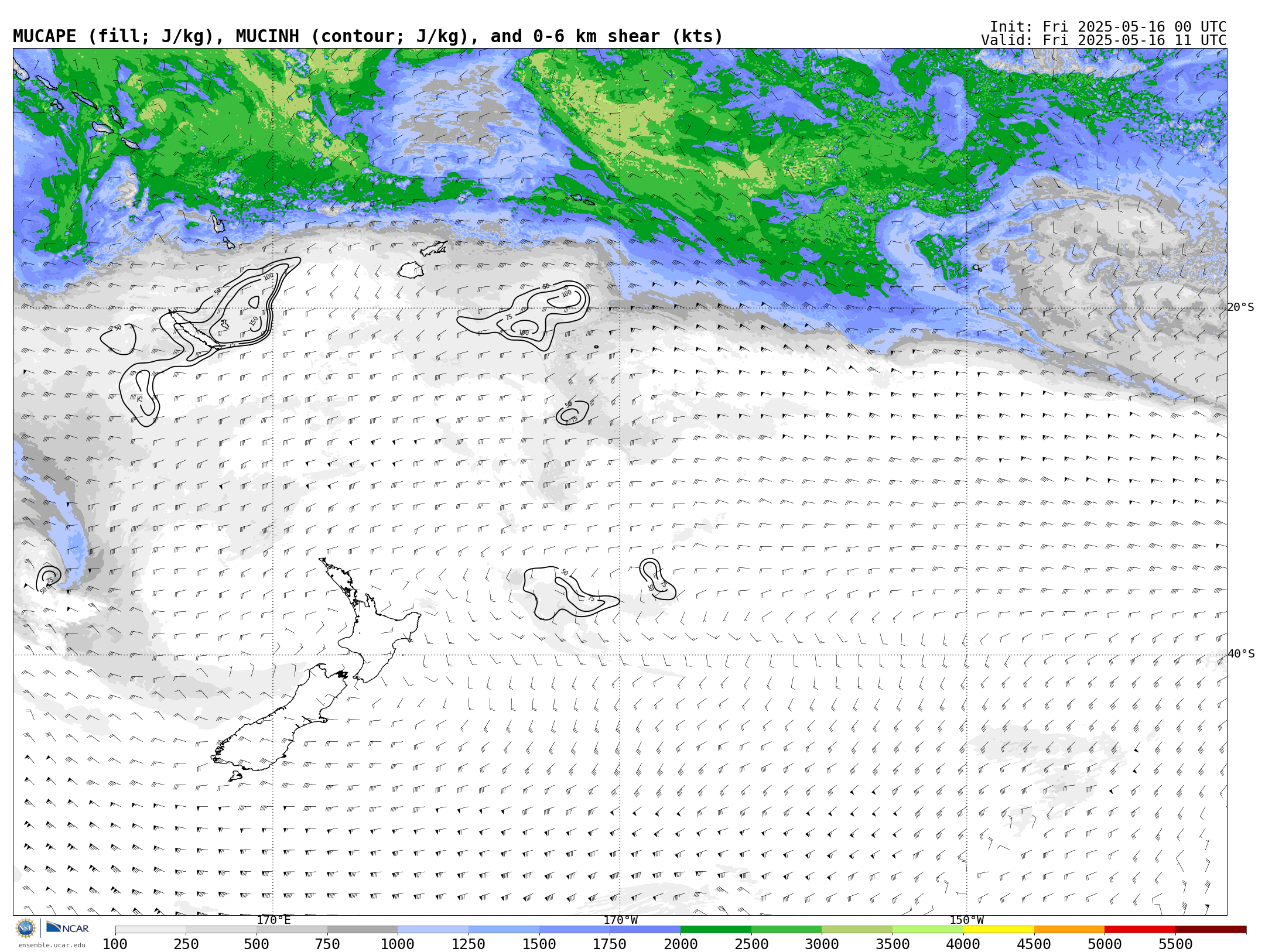This screenshot has width=1265, height=952.
Task: Click the colorbar label 5500
Action: 1175,944
